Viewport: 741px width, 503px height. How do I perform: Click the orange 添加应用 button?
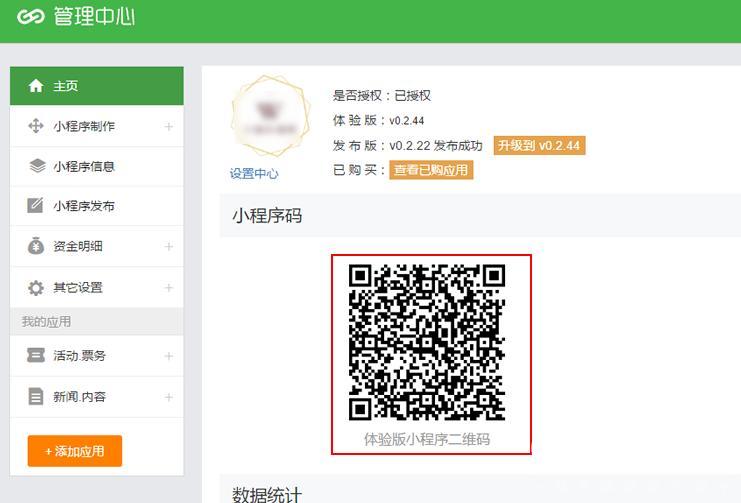pyautogui.click(x=75, y=451)
